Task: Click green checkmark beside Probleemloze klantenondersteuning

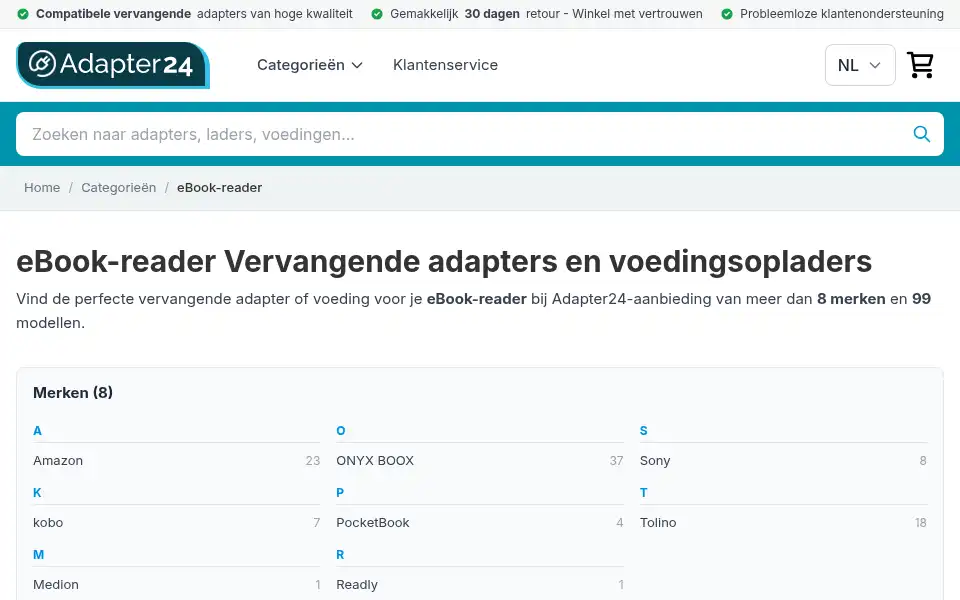Action: pos(727,13)
